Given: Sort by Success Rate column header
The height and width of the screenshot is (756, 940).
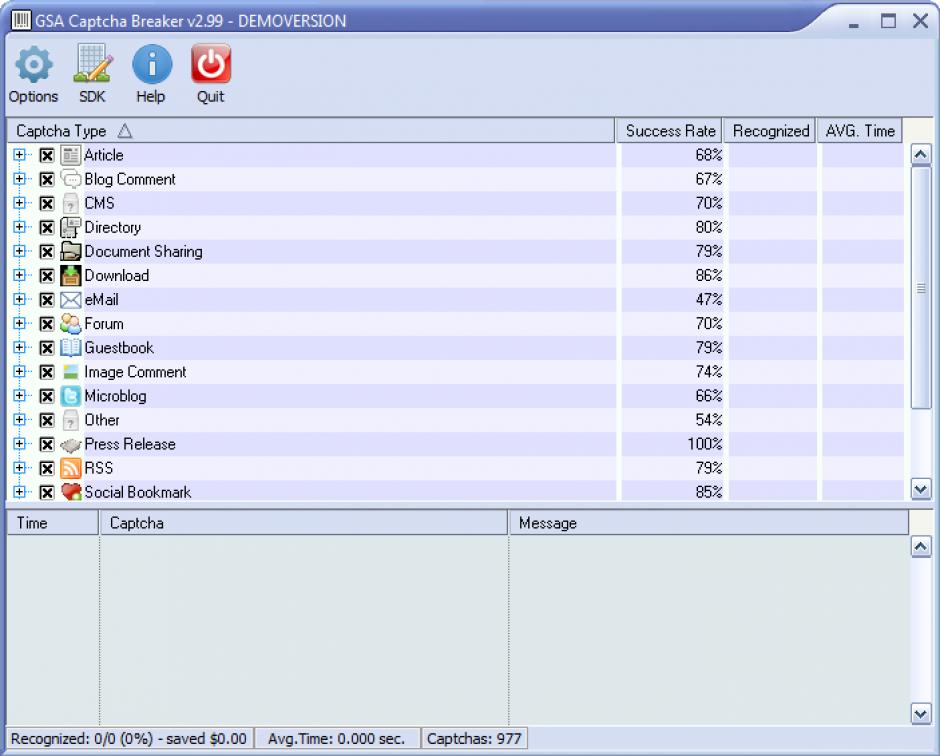Looking at the screenshot, I should 670,131.
